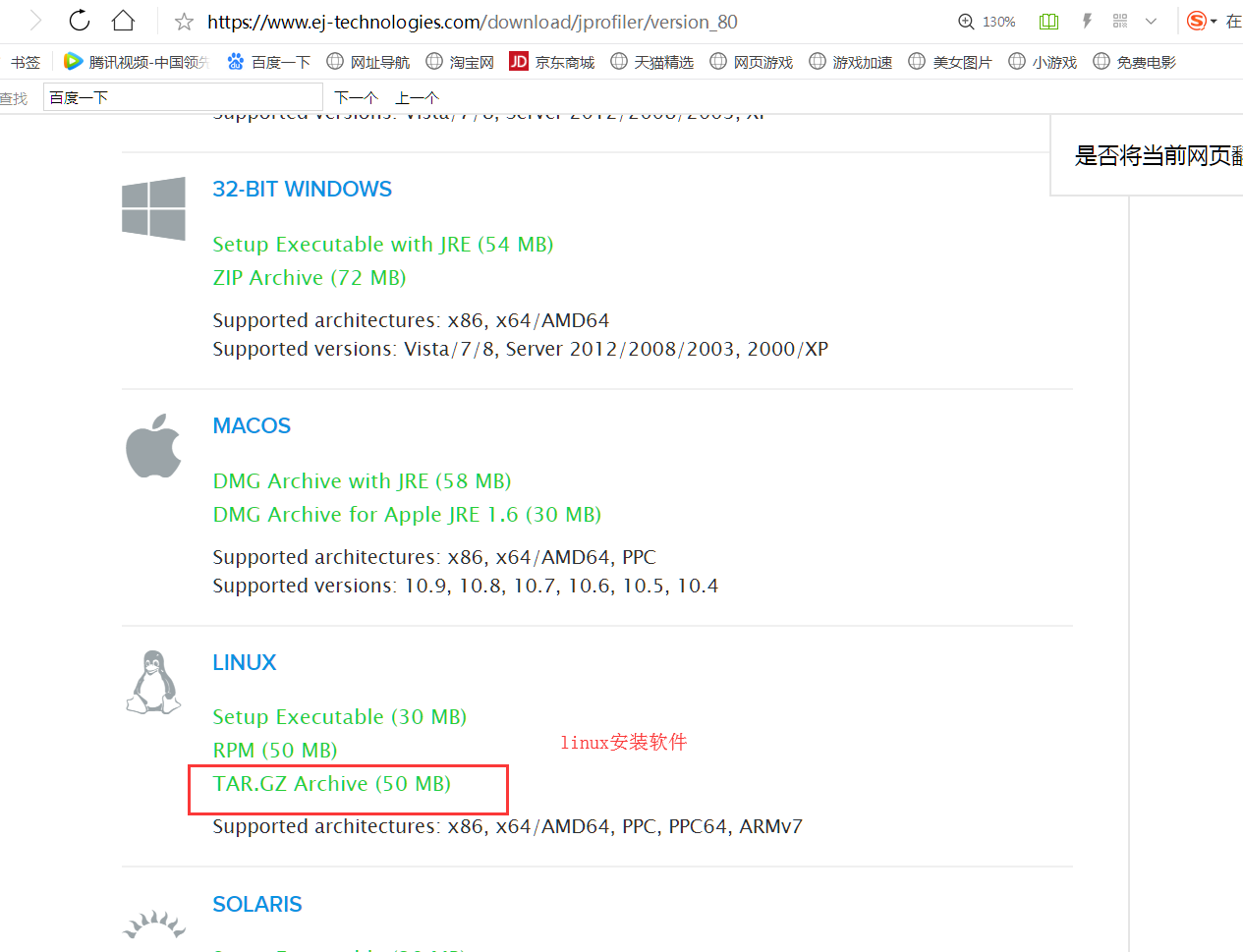Click the Linux penguin icon
Screen dimensions: 1243x952
pyautogui.click(x=153, y=681)
